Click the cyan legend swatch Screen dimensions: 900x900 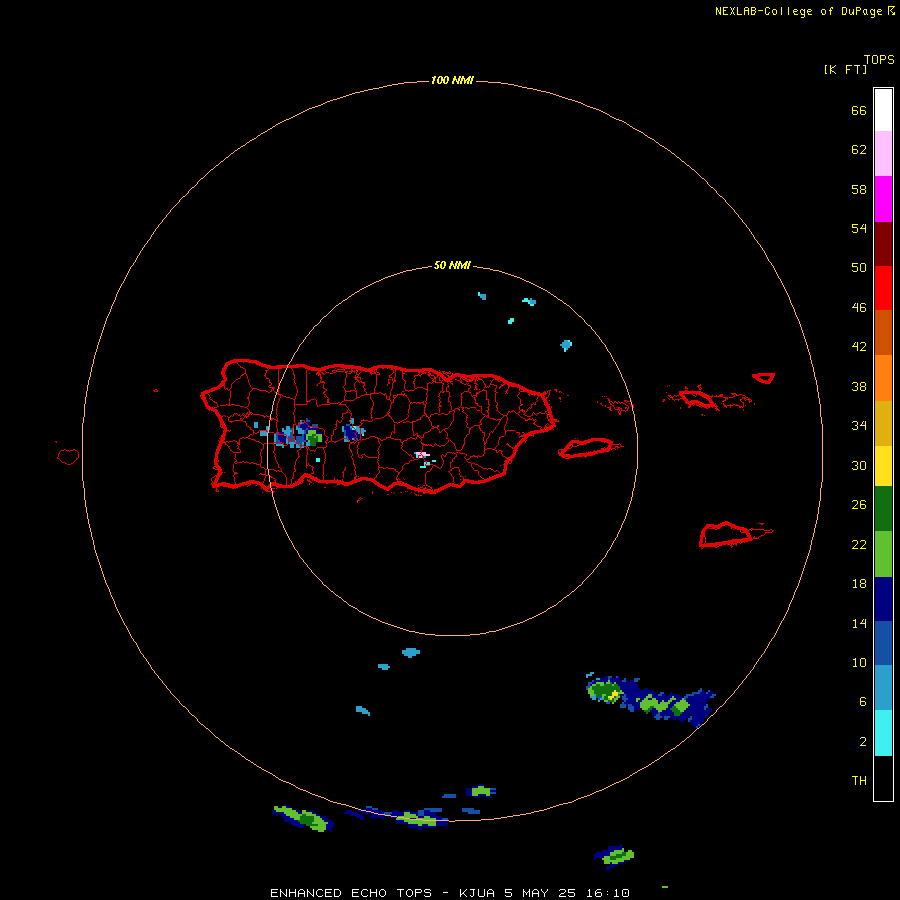click(883, 733)
